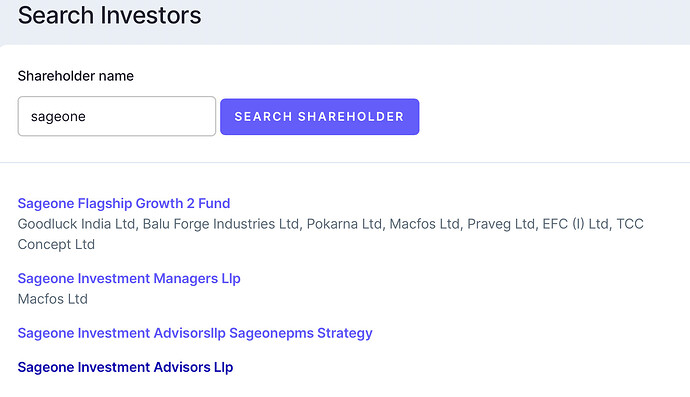Click the Shareholder name input field
The width and height of the screenshot is (690, 397).
click(117, 116)
